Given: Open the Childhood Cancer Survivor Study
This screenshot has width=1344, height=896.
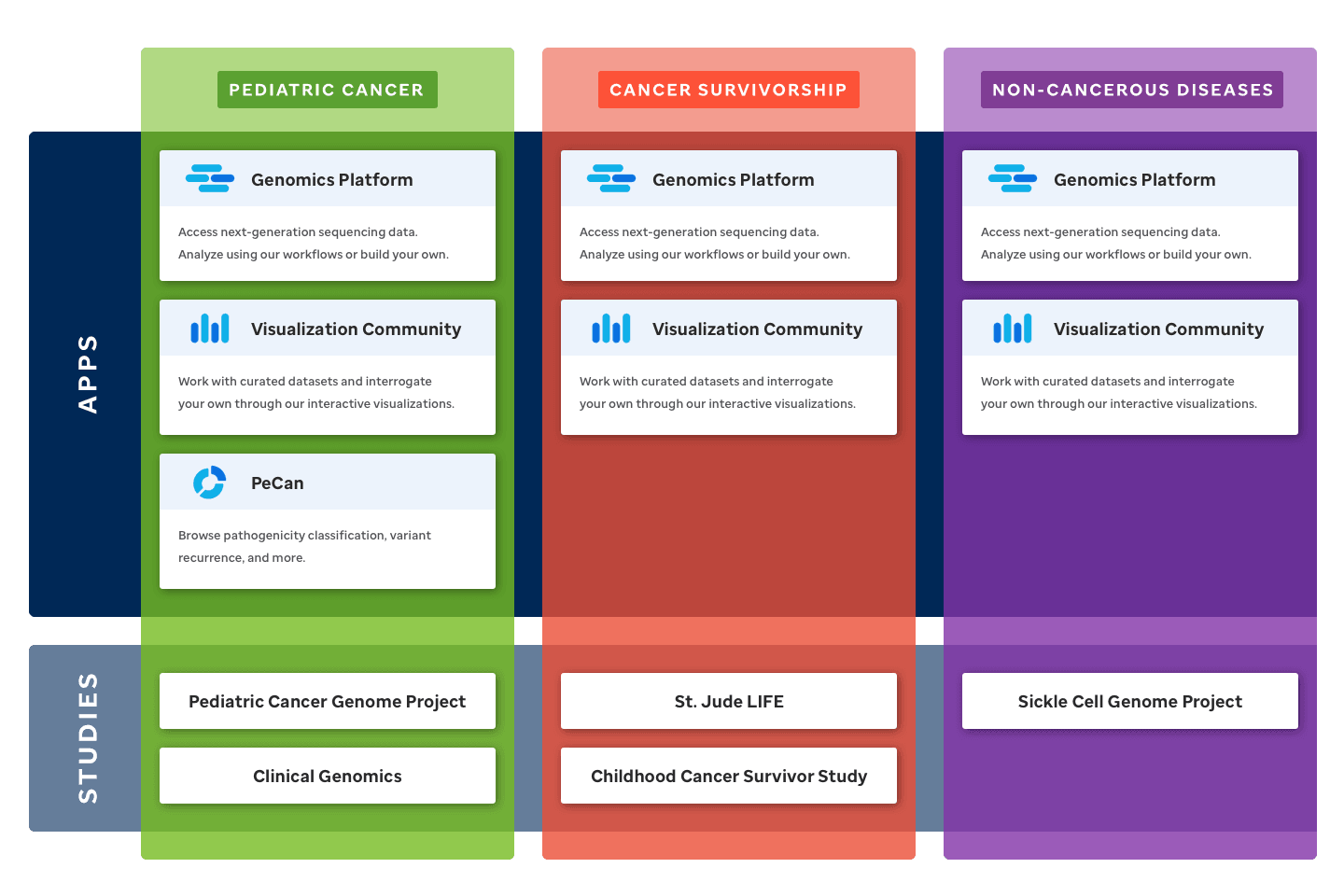Looking at the screenshot, I should [x=729, y=776].
